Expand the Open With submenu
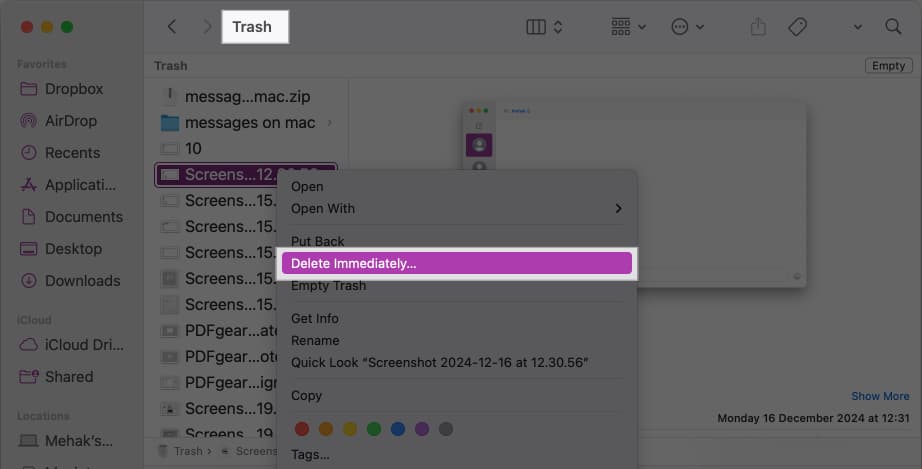Screen dimensions: 922x469 pos(457,209)
